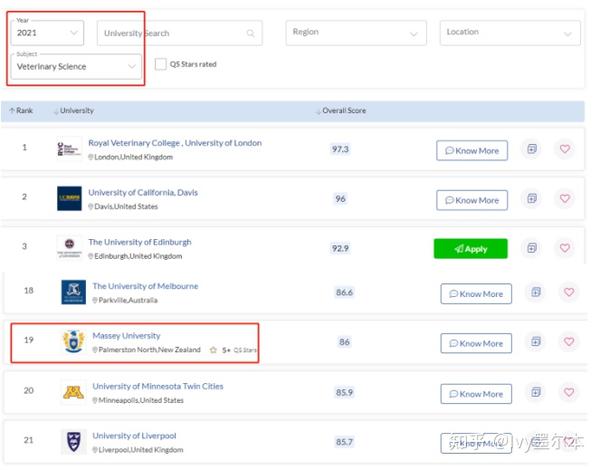Sort by the Rank column header

(21, 111)
